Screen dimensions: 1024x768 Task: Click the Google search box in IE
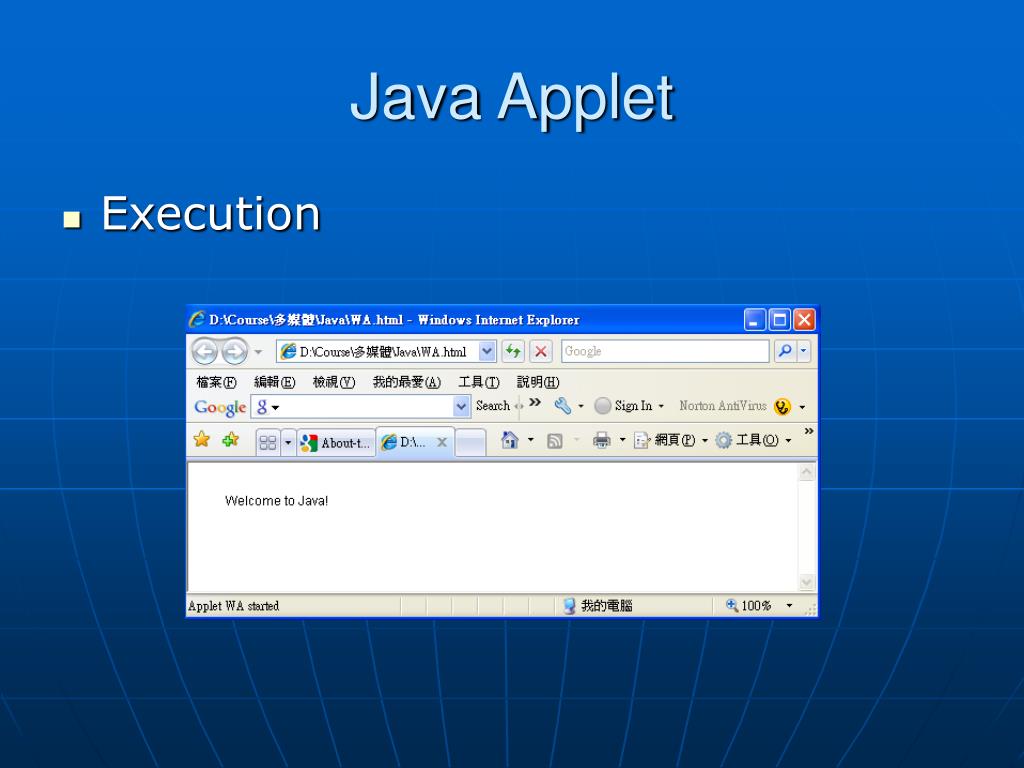665,351
